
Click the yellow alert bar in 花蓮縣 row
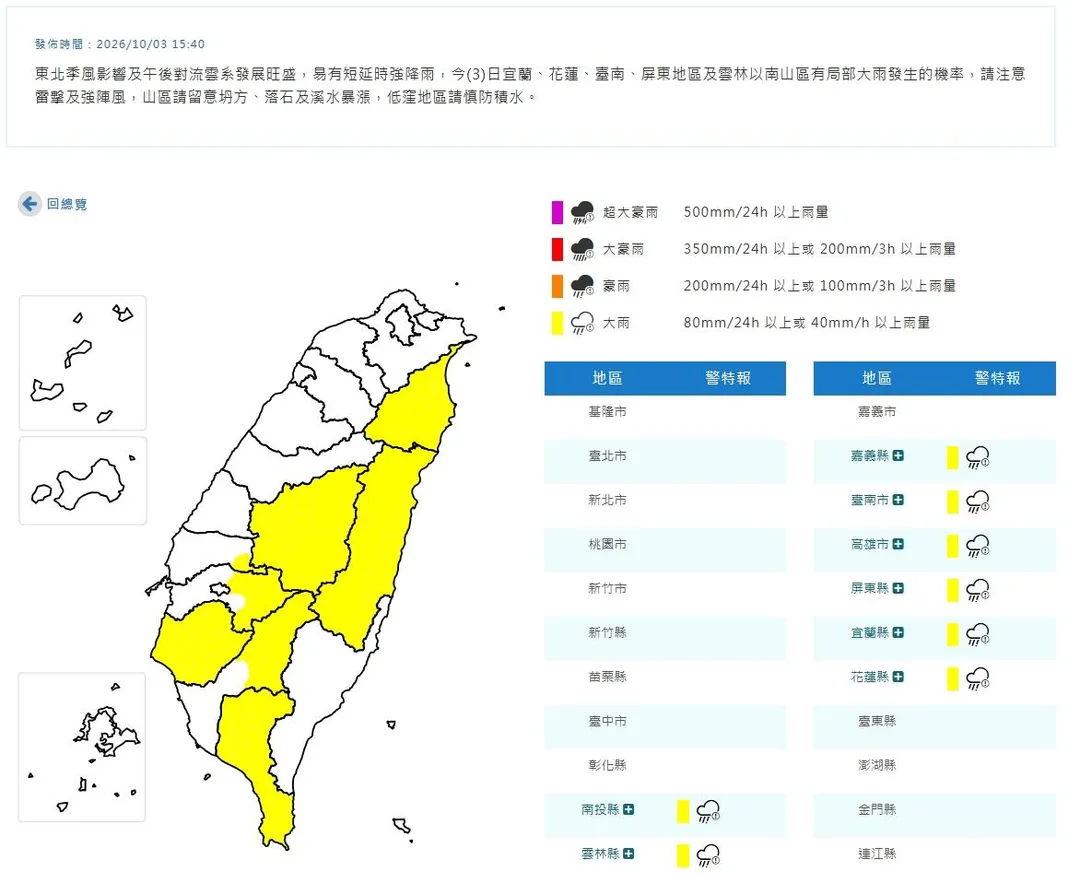pyautogui.click(x=953, y=678)
